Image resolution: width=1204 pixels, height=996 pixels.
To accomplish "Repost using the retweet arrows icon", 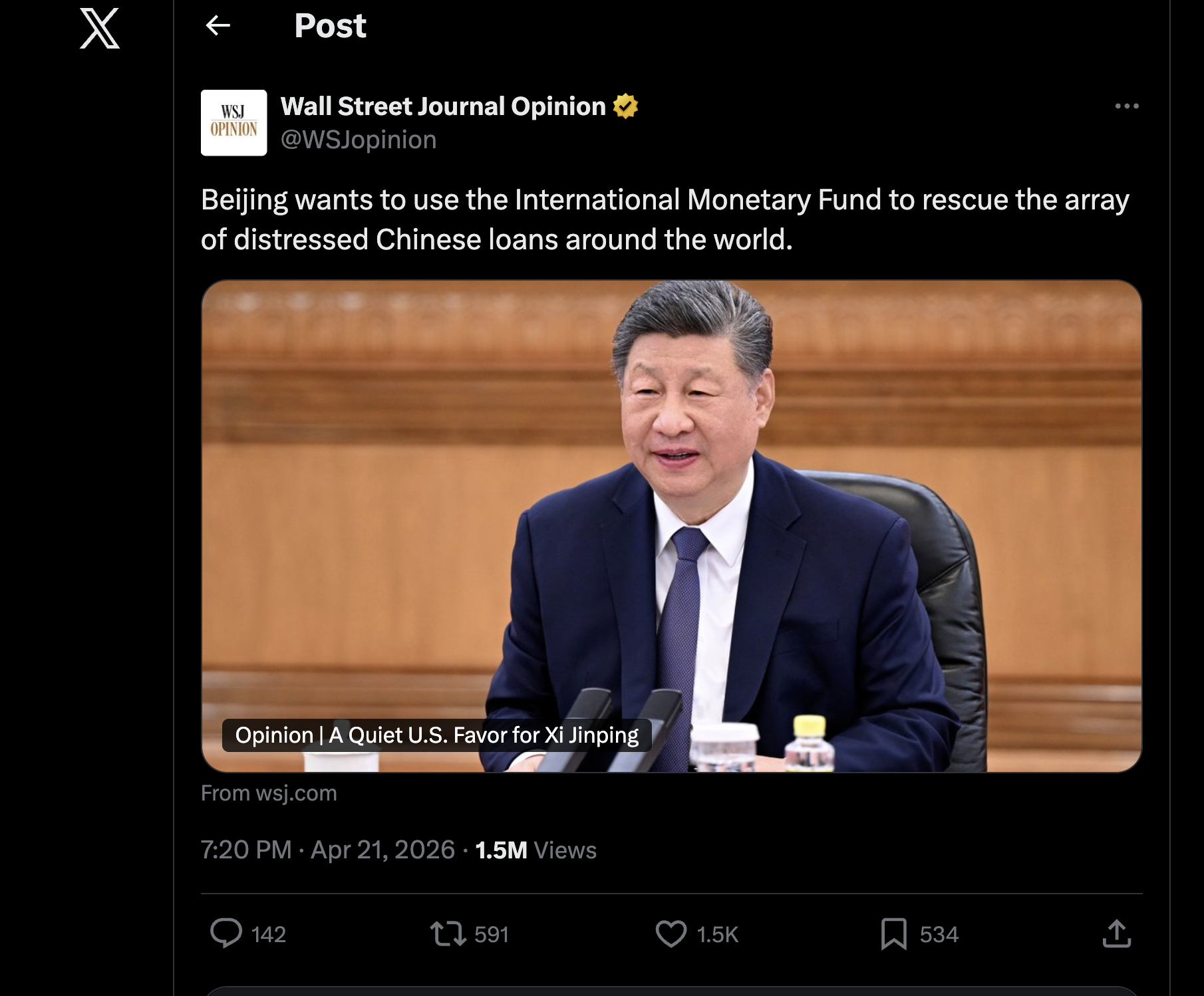I will (x=448, y=934).
